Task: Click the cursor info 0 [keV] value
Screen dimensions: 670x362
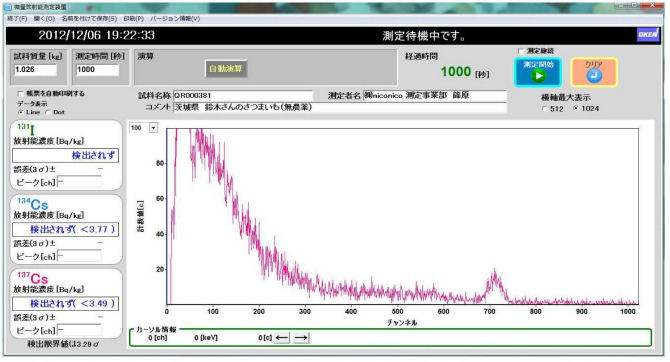Action: click(x=206, y=338)
